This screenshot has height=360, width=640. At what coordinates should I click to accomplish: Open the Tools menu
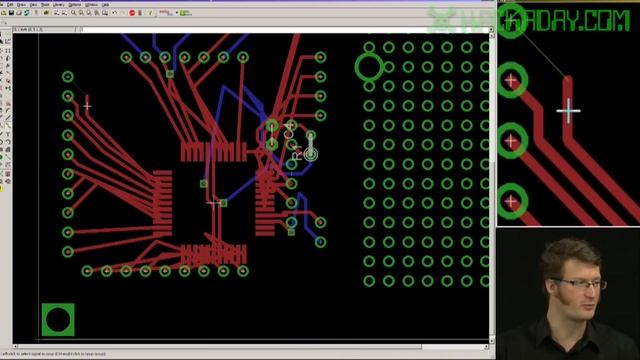tap(45, 4)
